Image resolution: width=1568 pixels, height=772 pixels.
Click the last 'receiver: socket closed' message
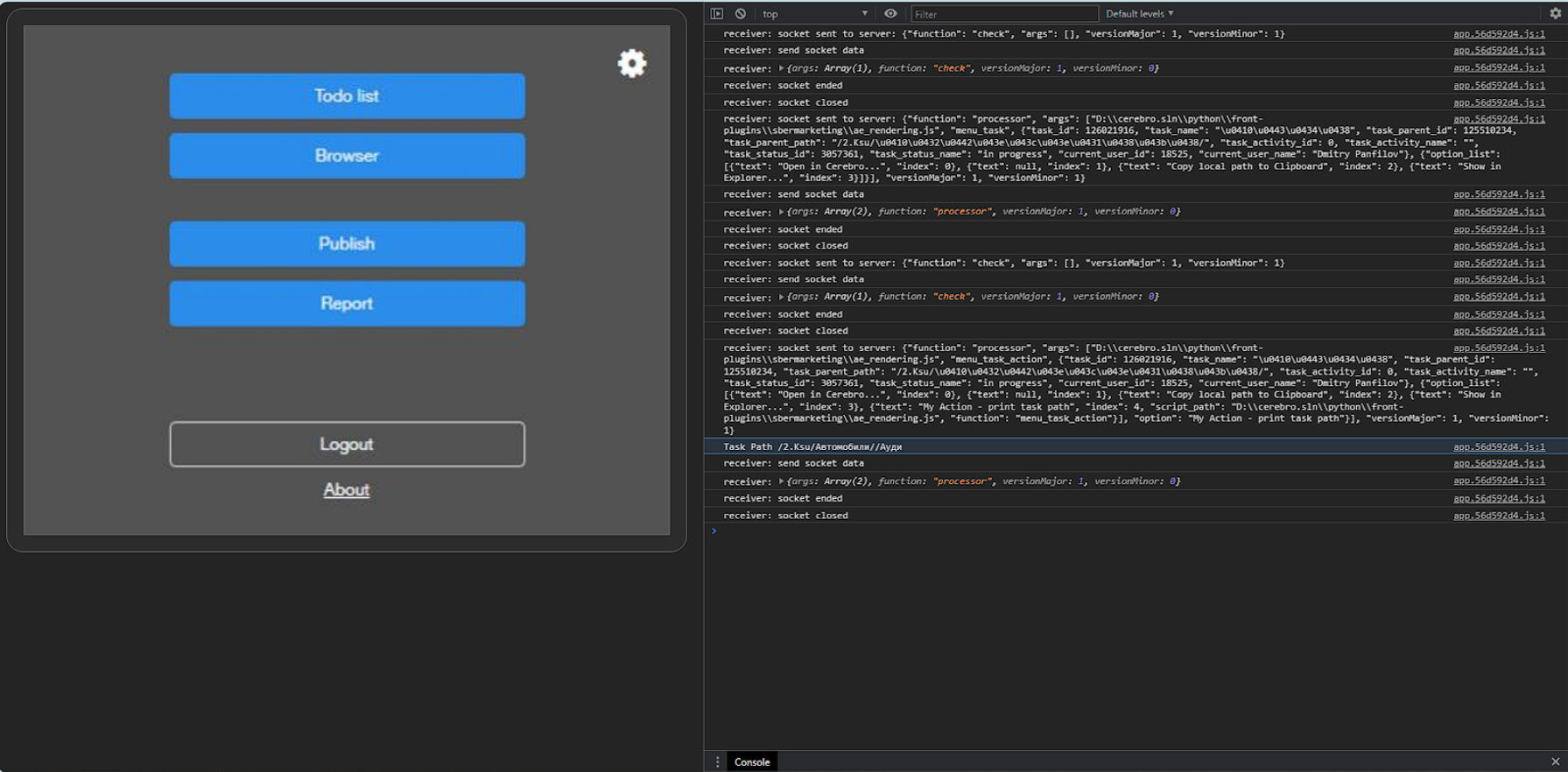click(x=785, y=516)
